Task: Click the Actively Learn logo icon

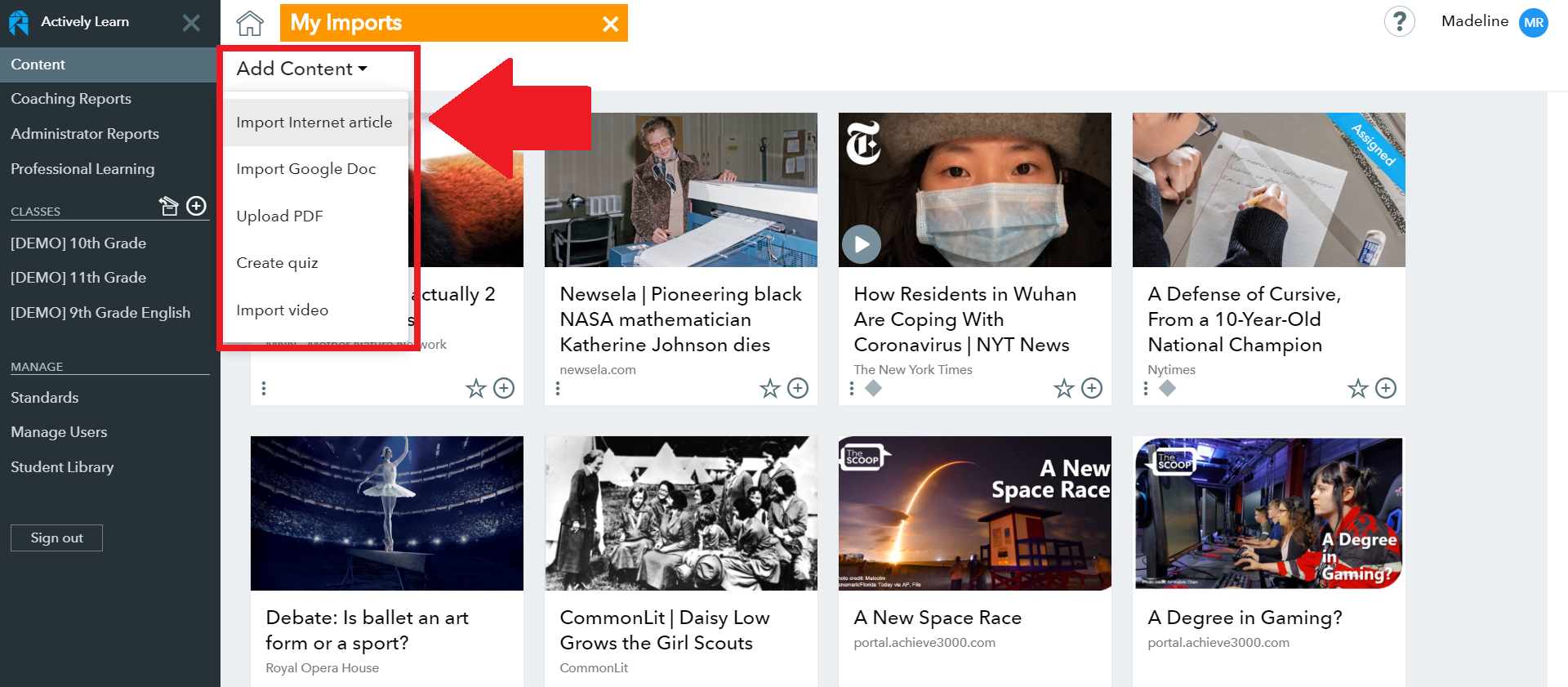Action: 19,22
